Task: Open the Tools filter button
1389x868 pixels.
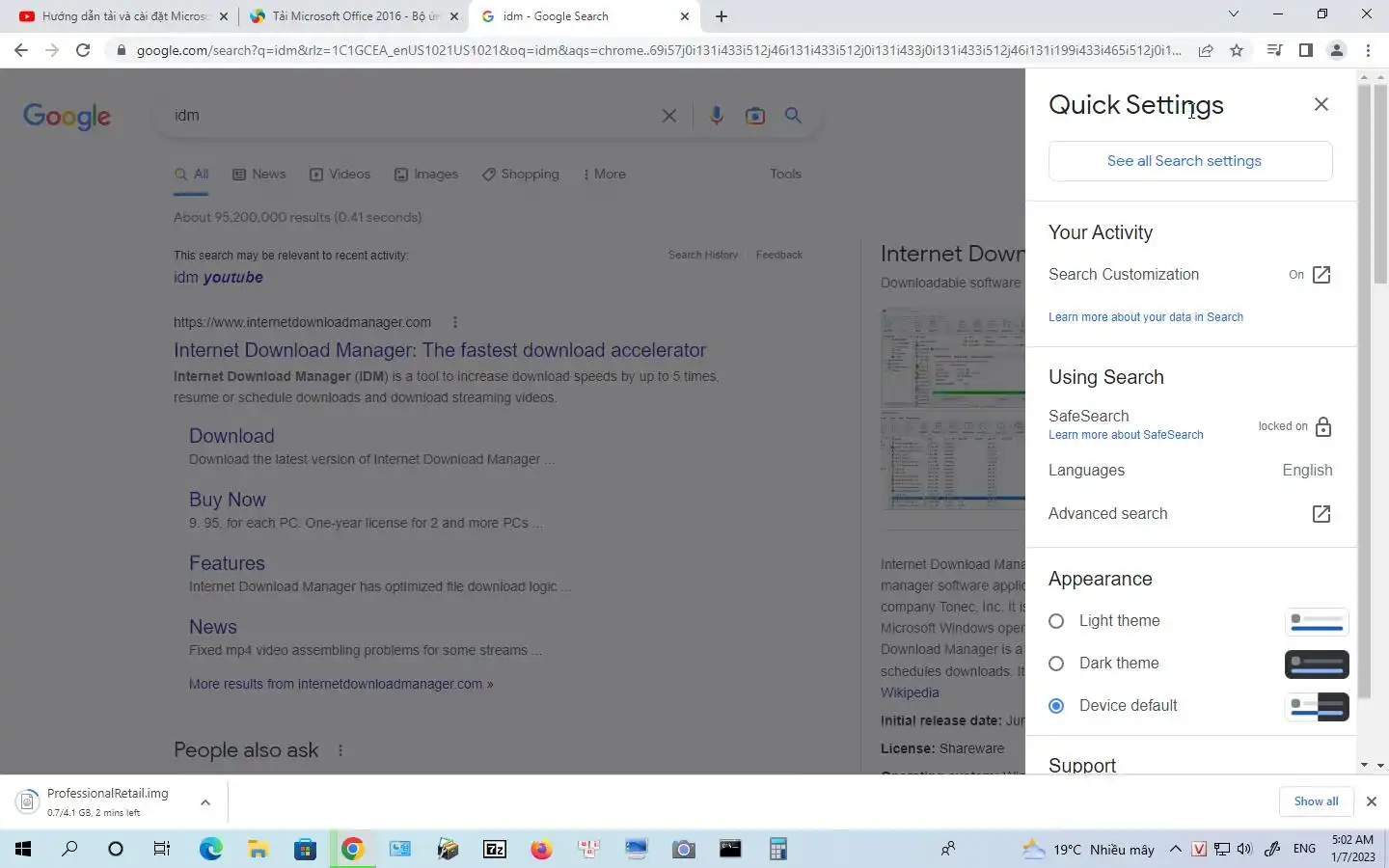Action: click(x=785, y=175)
